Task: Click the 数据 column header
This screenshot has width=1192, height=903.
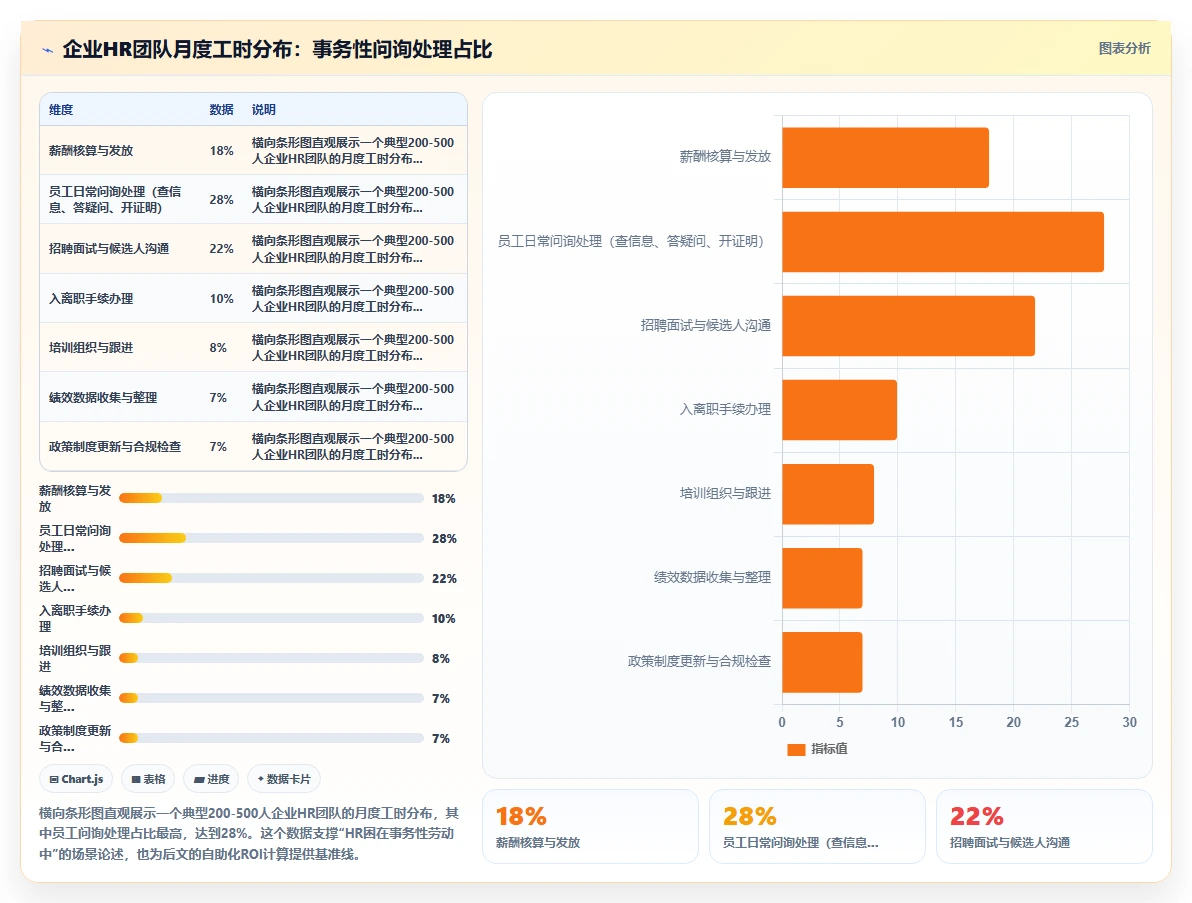Action: 221,109
